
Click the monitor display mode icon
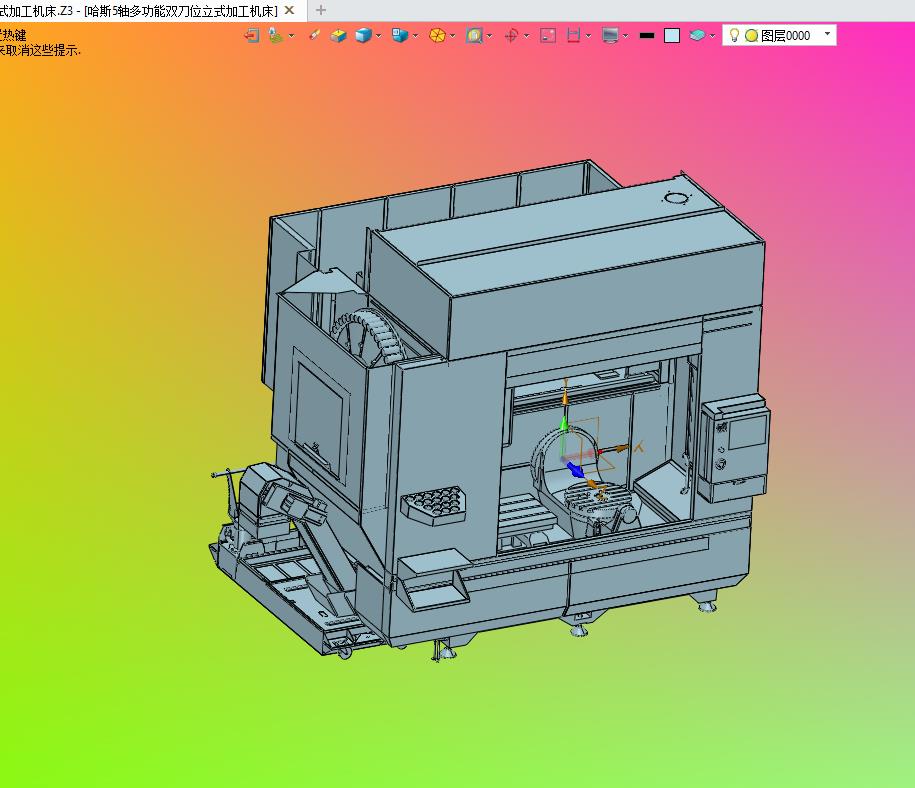click(x=610, y=36)
